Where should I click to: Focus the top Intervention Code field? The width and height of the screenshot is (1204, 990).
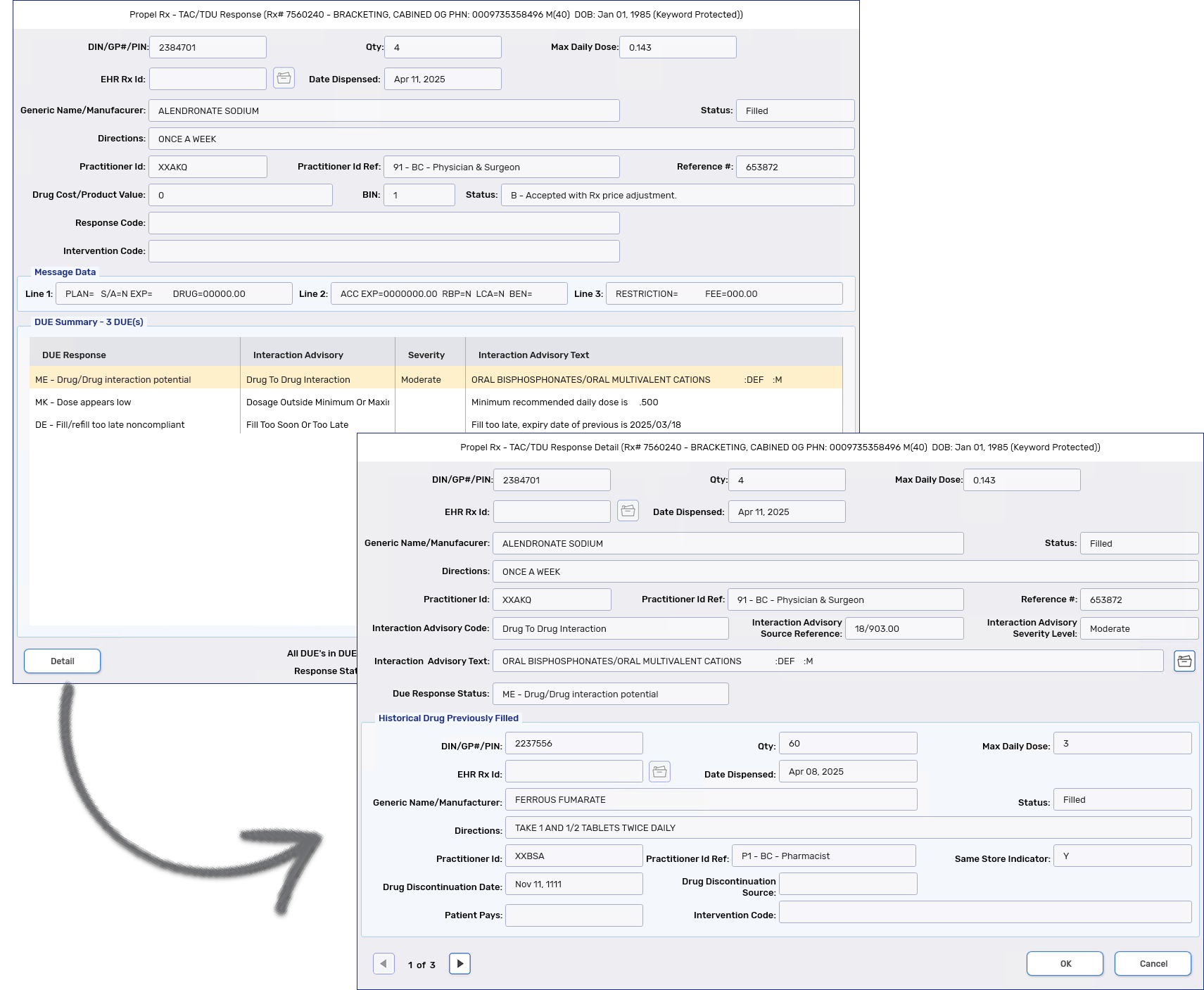point(384,251)
